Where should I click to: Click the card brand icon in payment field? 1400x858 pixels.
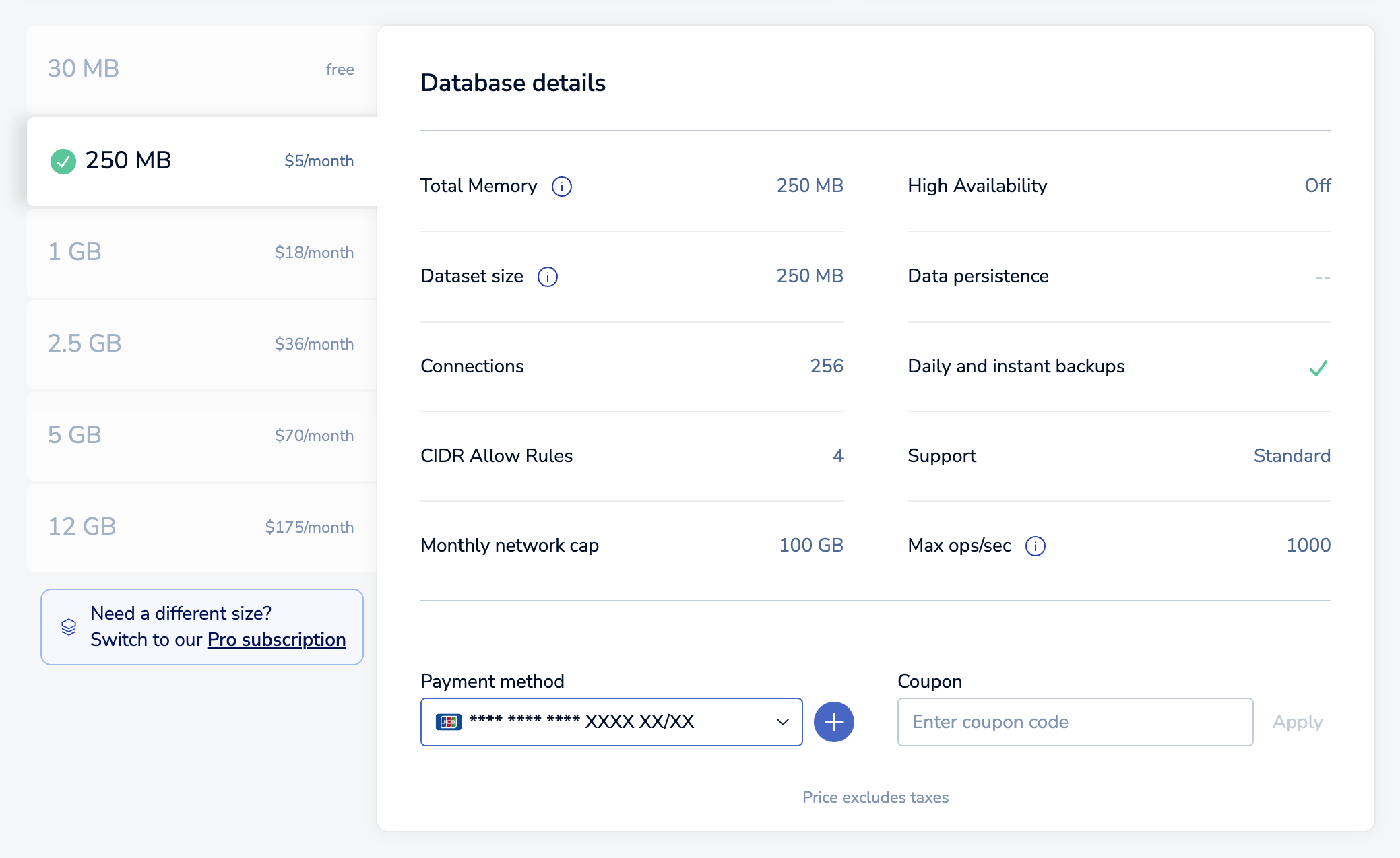point(448,722)
